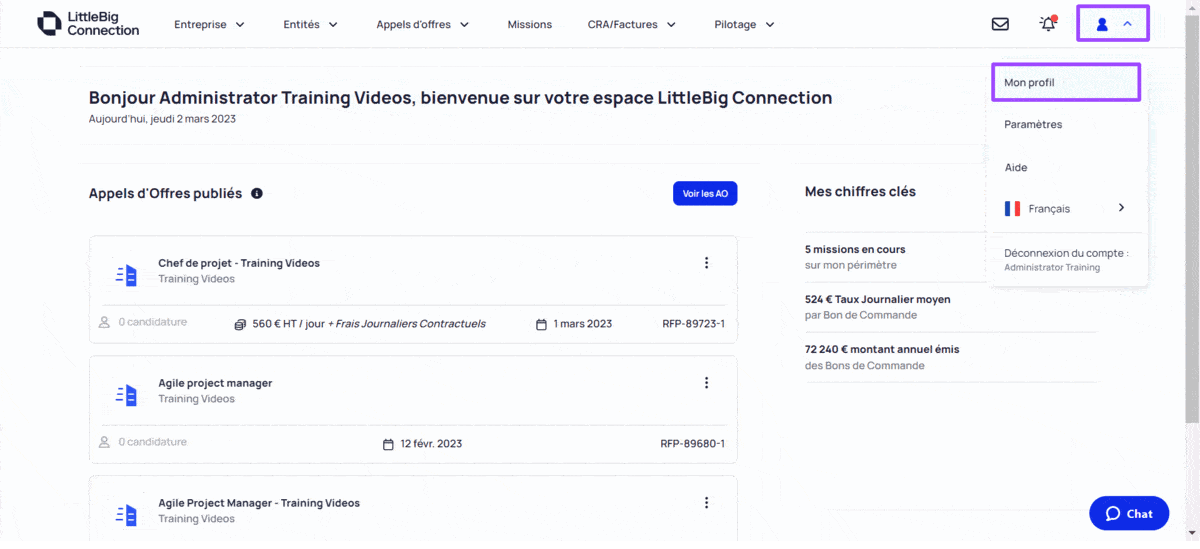
Task: Open the notifications bell icon
Action: coord(1048,24)
